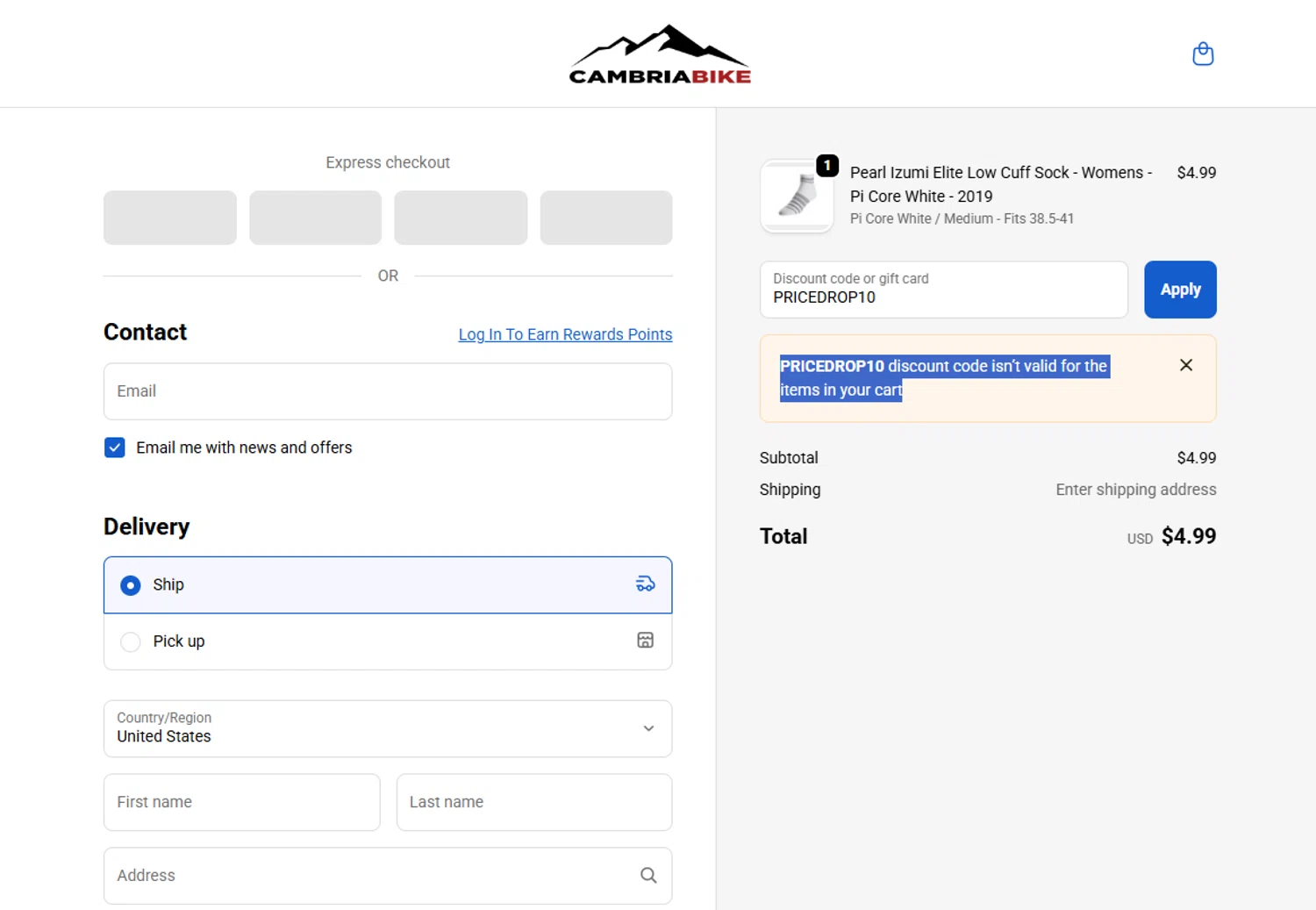1316x910 pixels.
Task: Dismiss the invalid discount code message
Action: pyautogui.click(x=1185, y=365)
